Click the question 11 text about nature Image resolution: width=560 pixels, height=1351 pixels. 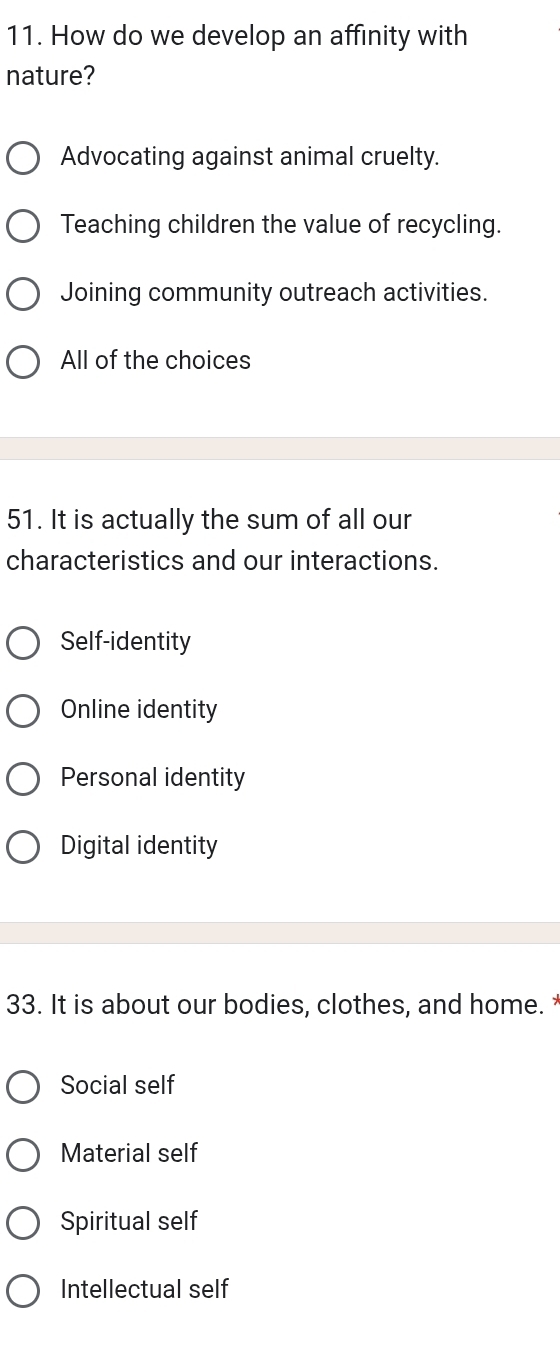[x=237, y=56]
